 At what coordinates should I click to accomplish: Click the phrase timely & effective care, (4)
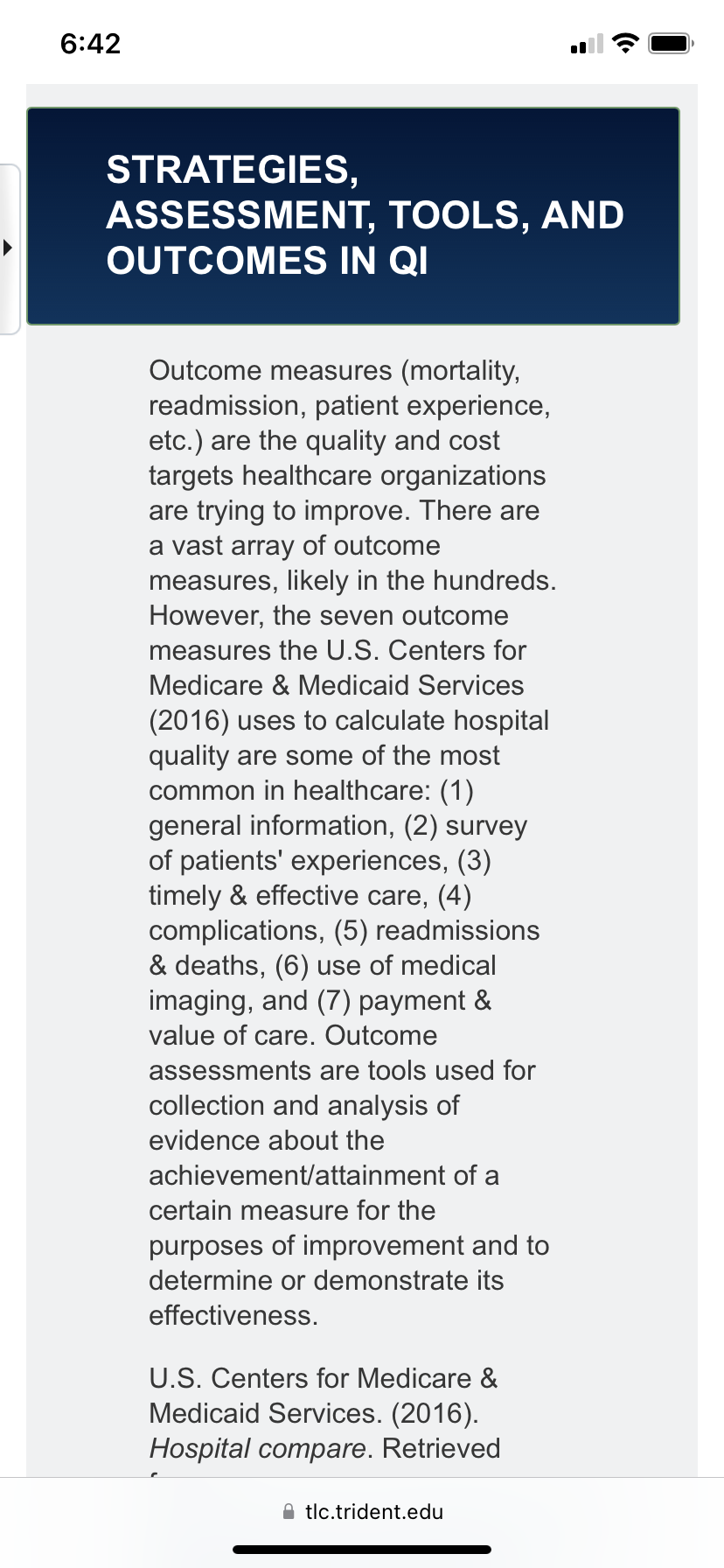click(x=310, y=895)
